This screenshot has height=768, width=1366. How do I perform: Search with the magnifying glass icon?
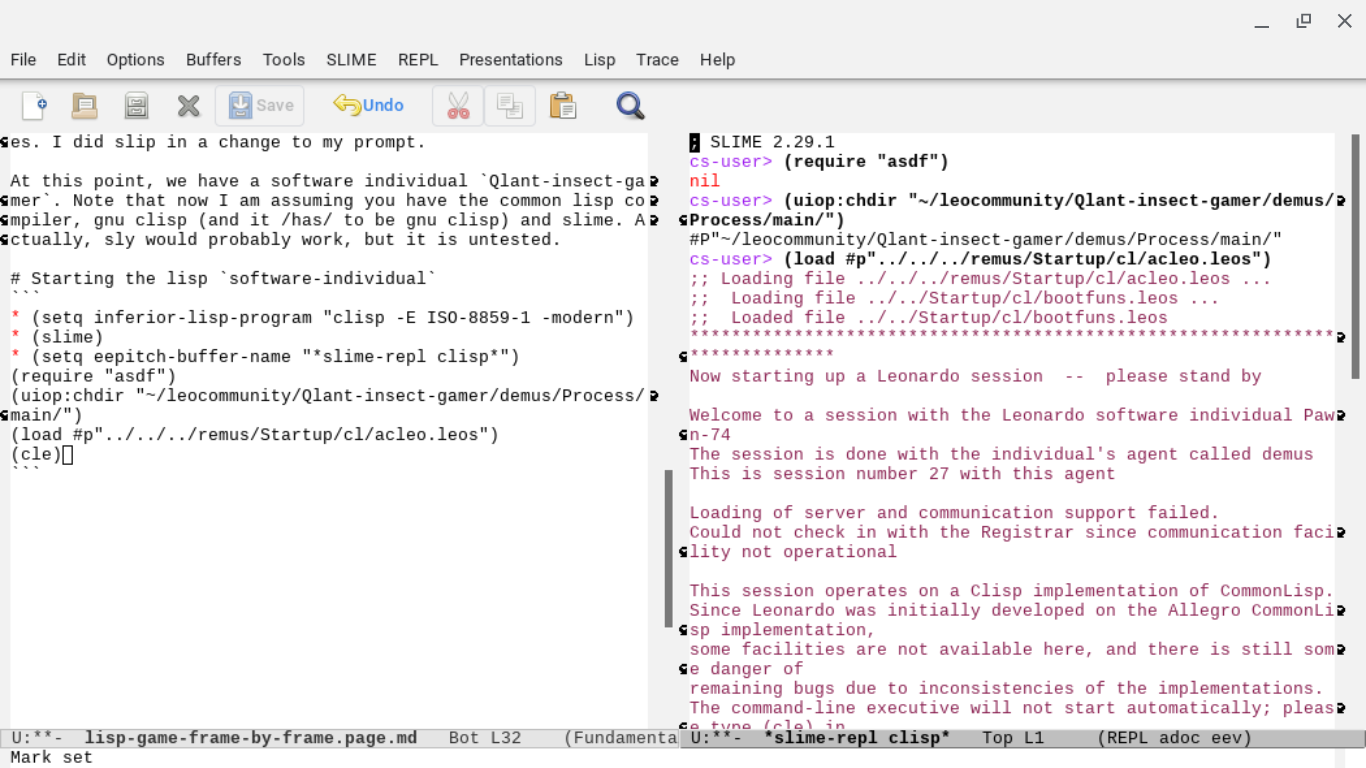630,105
